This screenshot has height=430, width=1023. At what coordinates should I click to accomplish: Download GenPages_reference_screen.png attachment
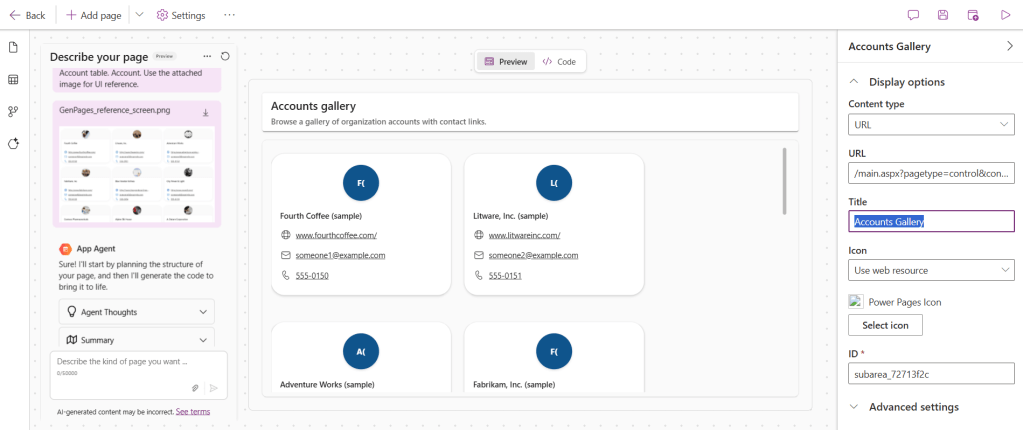pyautogui.click(x=205, y=112)
